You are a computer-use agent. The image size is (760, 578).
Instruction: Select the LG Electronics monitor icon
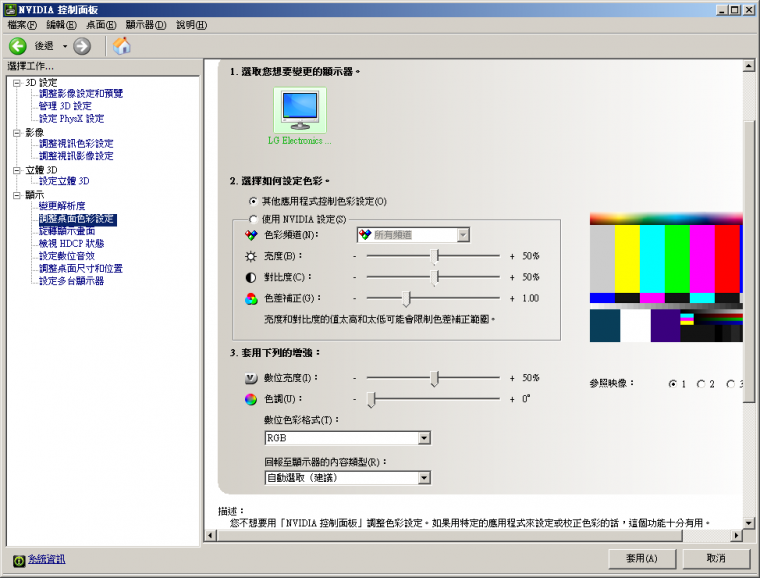click(x=299, y=110)
